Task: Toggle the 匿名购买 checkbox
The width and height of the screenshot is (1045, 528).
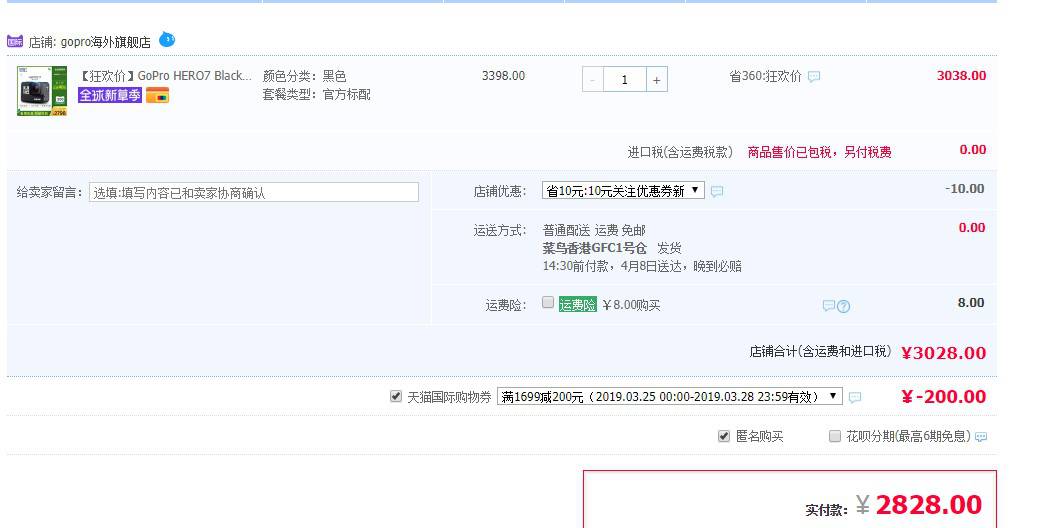Action: (724, 436)
